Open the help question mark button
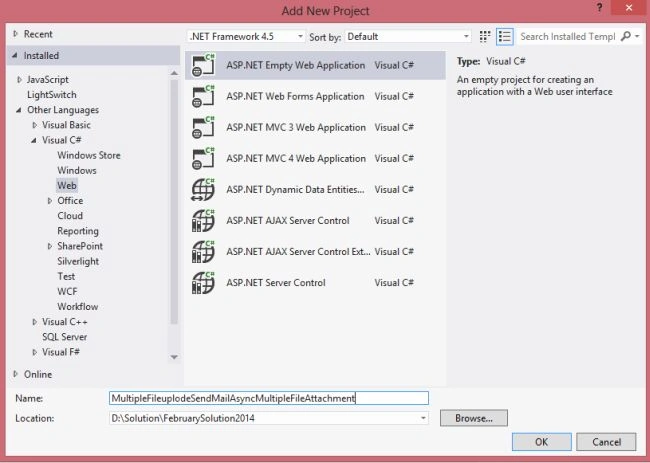The height and width of the screenshot is (463, 650). (x=599, y=8)
